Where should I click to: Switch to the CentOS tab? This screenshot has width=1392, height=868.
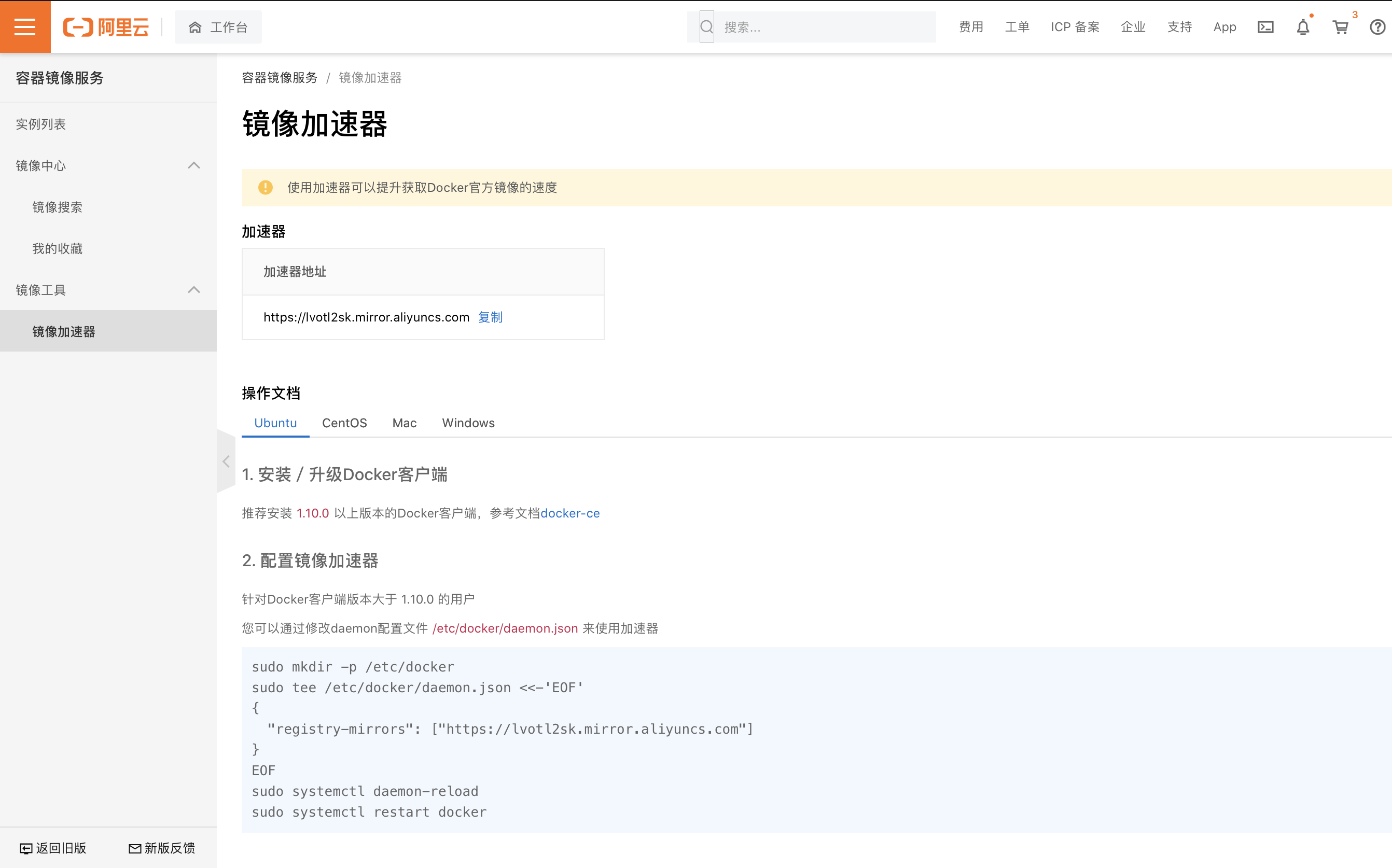344,423
